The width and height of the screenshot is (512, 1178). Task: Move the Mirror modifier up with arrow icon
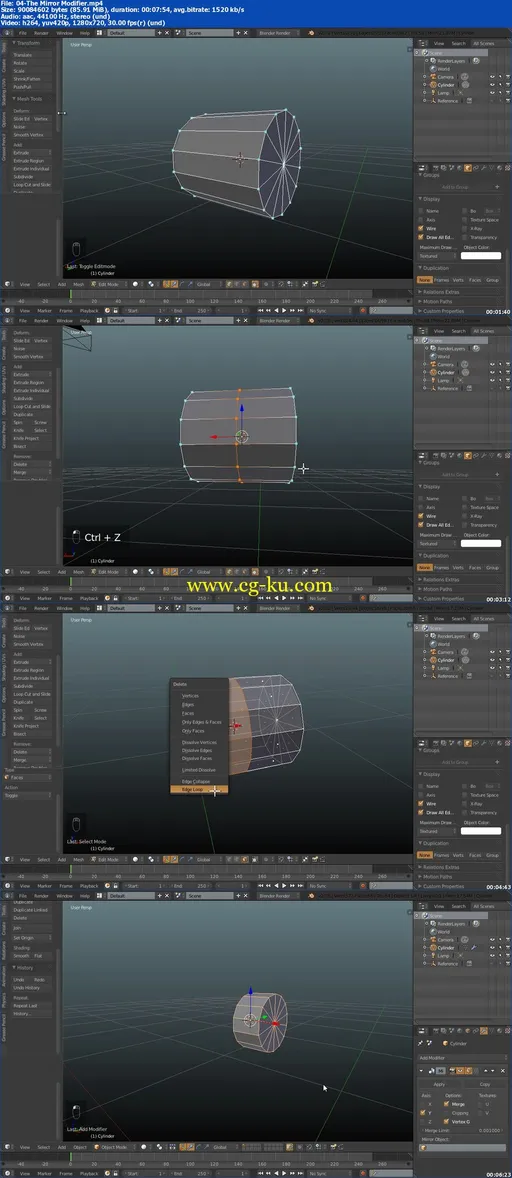point(486,1071)
